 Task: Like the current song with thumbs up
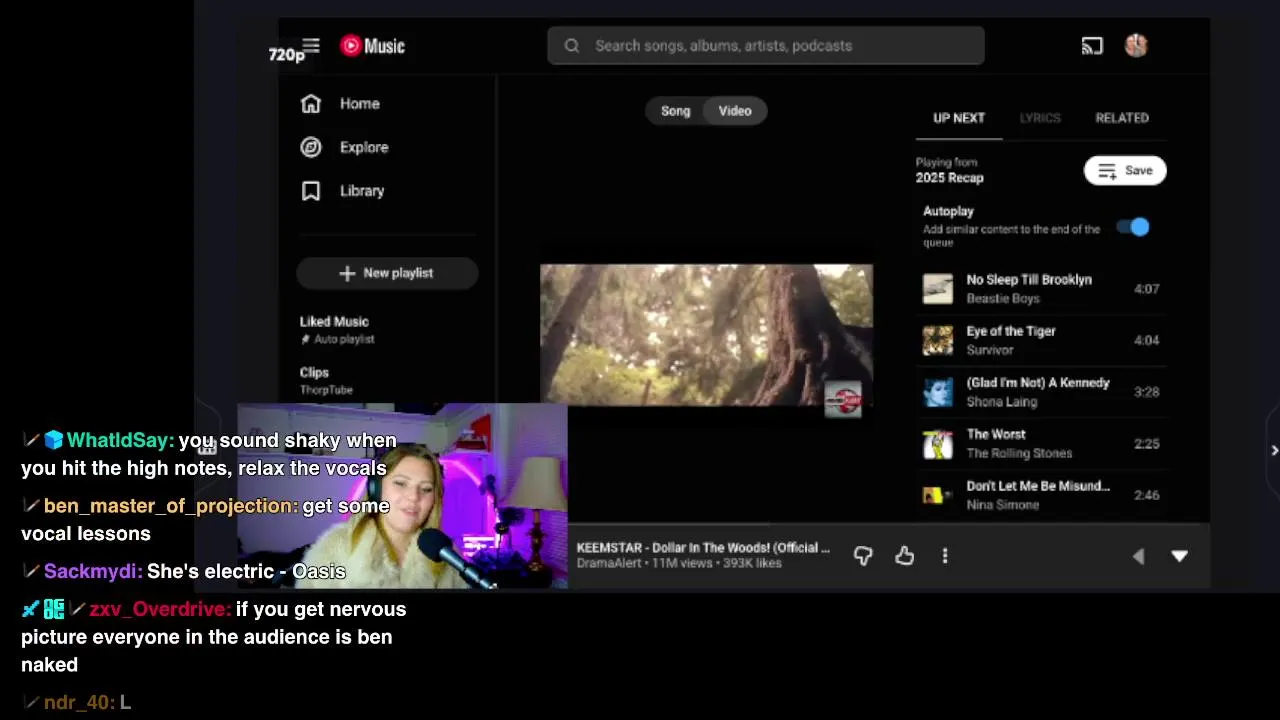[905, 556]
